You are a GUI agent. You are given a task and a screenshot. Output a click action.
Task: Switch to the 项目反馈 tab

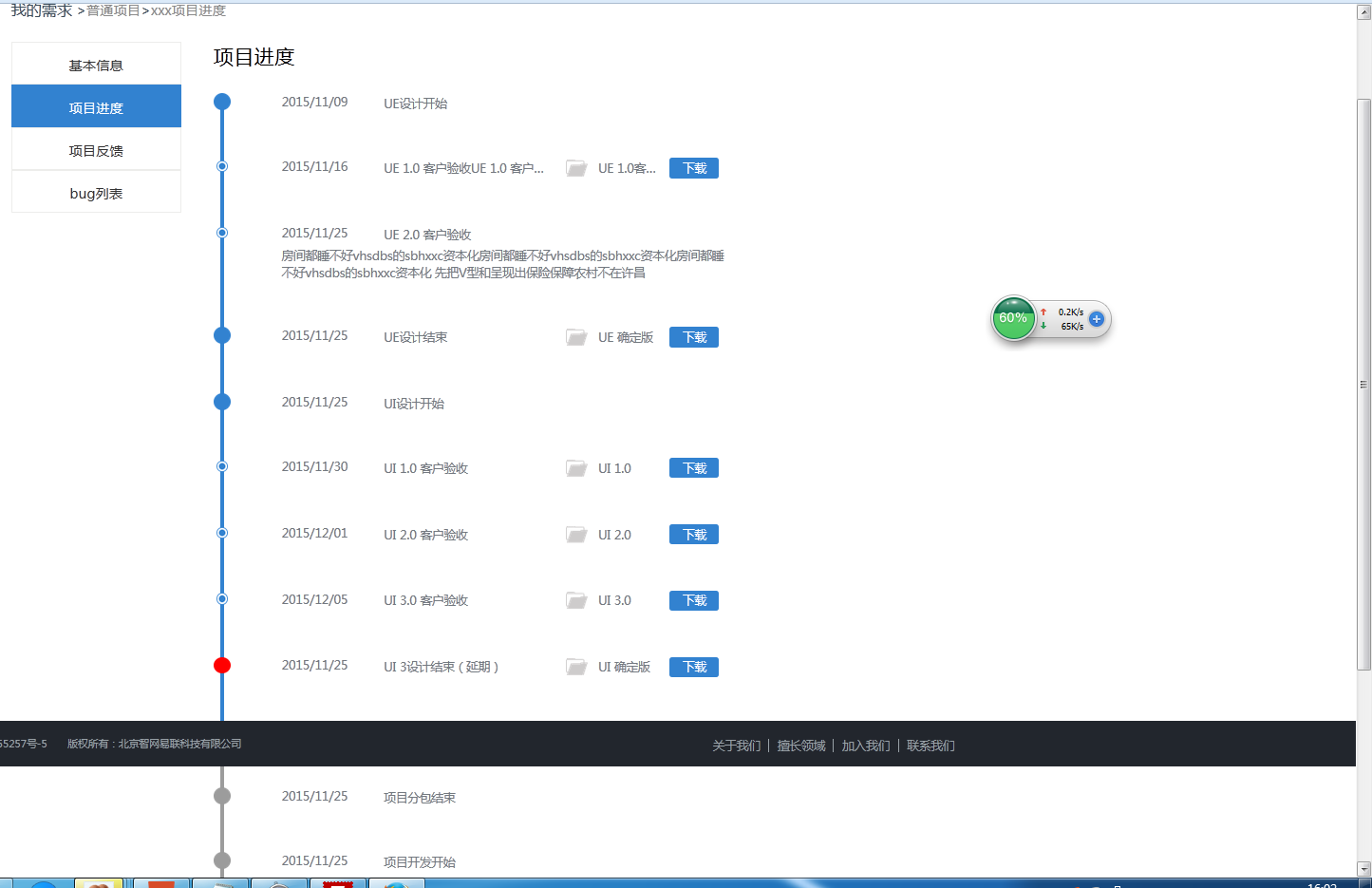click(96, 151)
